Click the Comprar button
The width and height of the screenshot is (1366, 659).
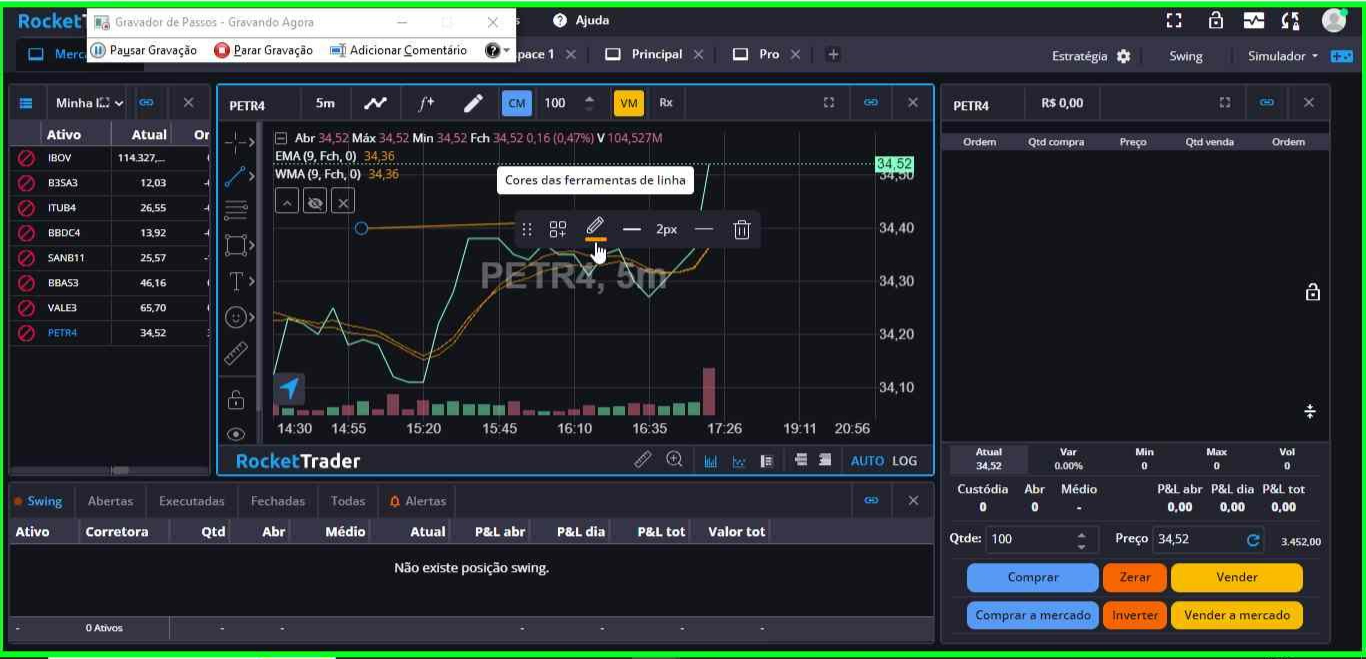[x=1033, y=577]
